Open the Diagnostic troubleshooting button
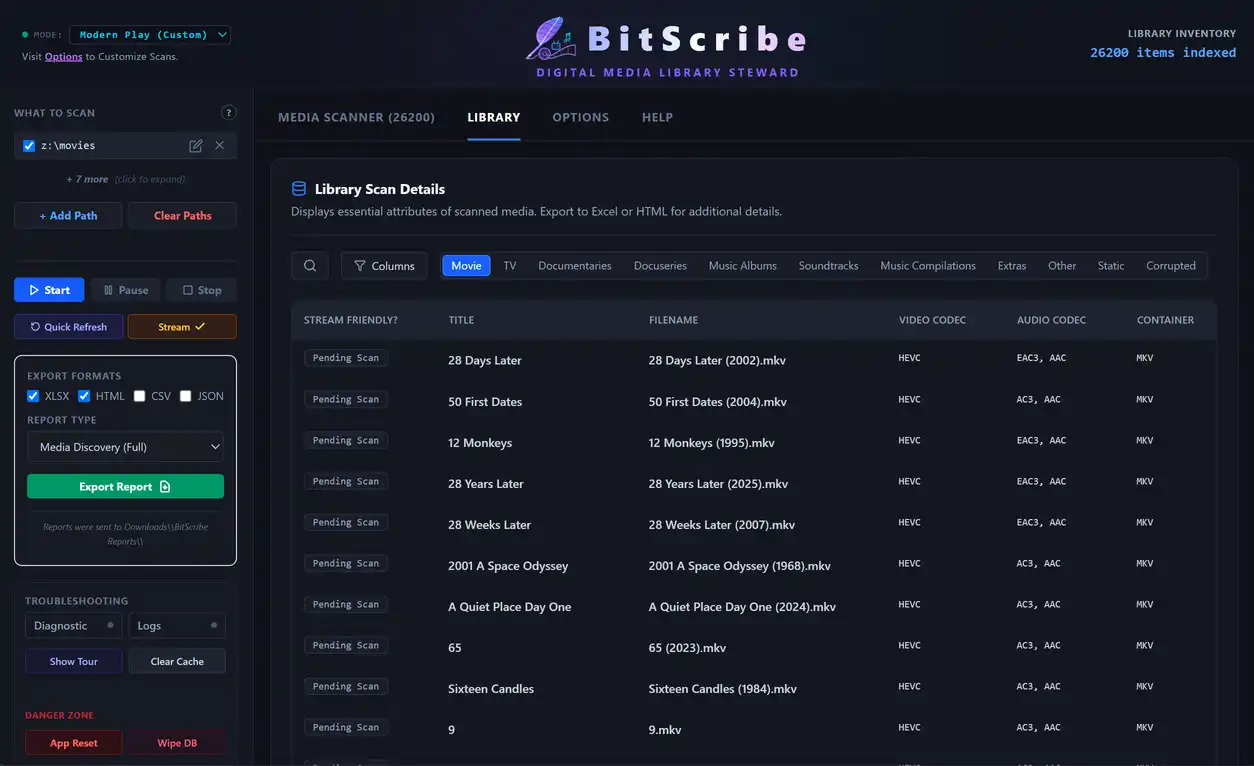 click(73, 626)
